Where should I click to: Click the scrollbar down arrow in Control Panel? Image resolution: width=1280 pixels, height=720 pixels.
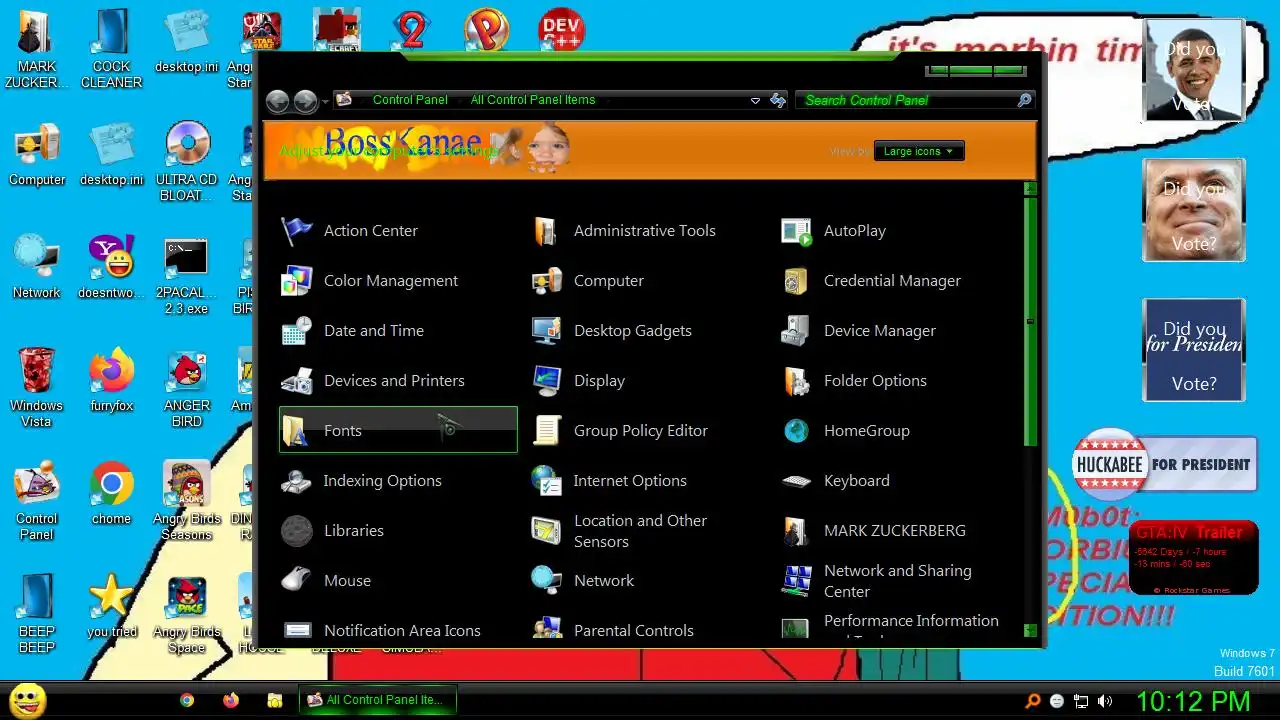pos(1030,631)
